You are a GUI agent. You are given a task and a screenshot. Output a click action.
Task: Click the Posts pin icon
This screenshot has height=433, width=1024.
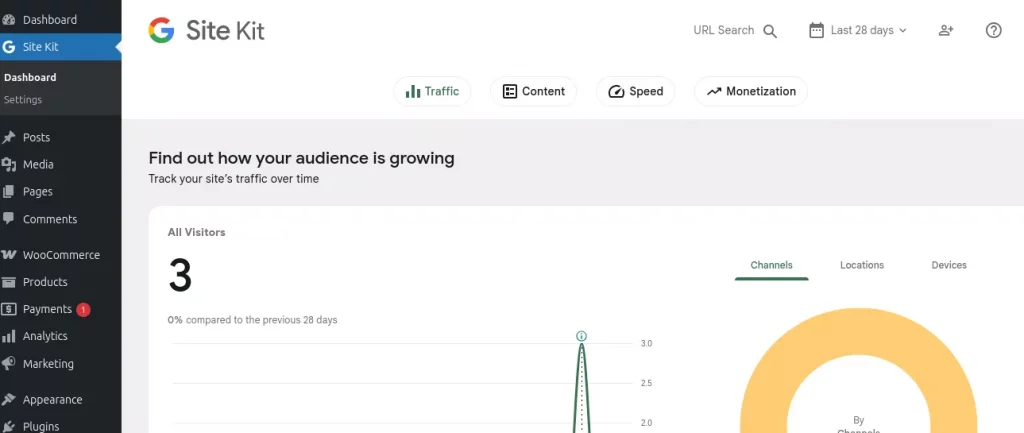click(x=8, y=138)
